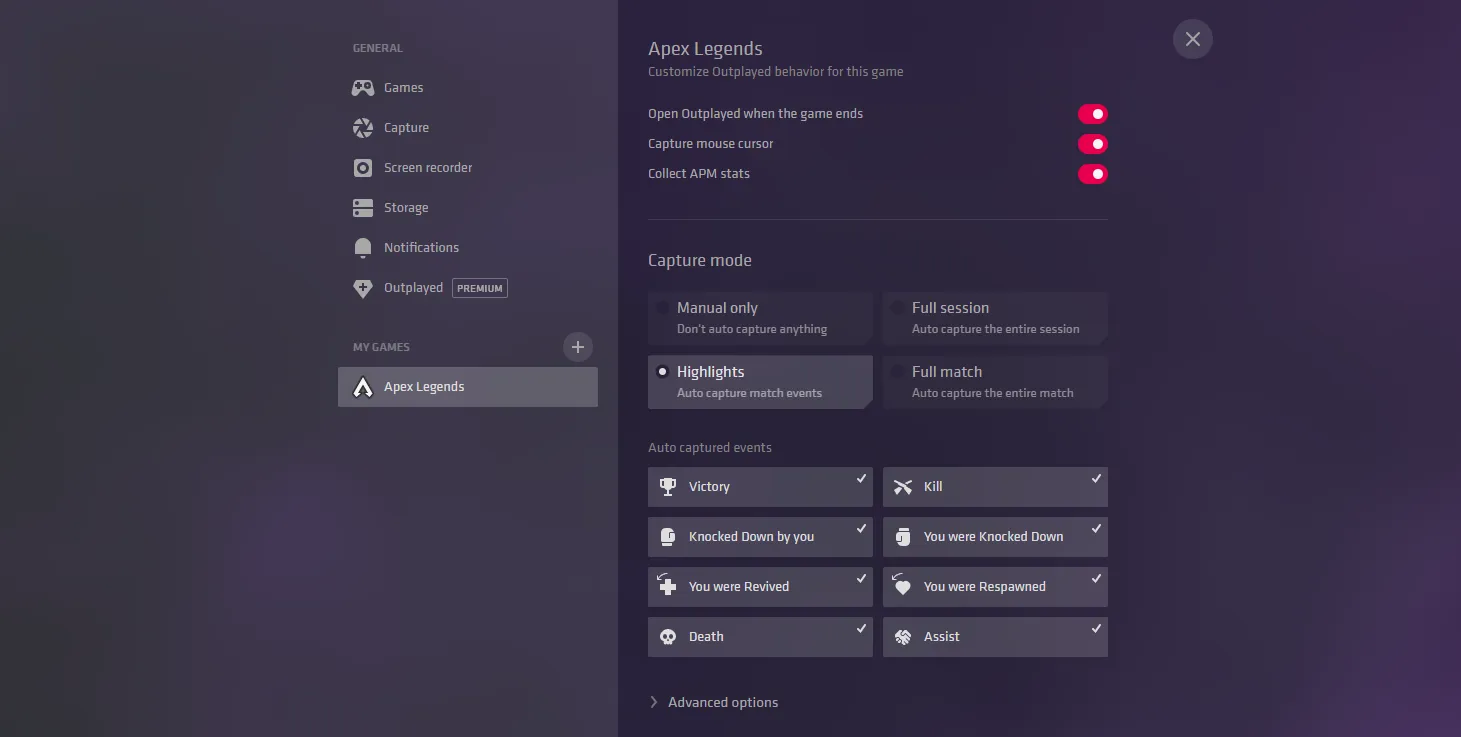This screenshot has height=737, width=1461.
Task: Click the Advanced options label
Action: [723, 702]
